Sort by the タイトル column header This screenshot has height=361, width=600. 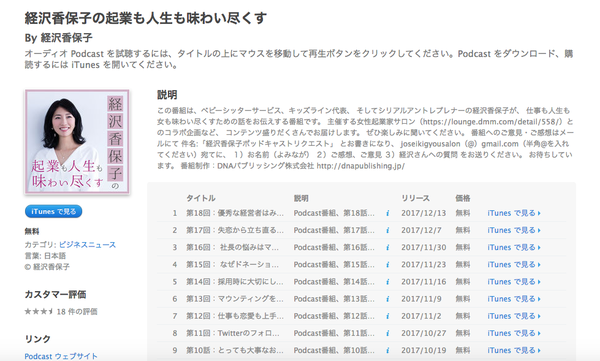point(201,198)
